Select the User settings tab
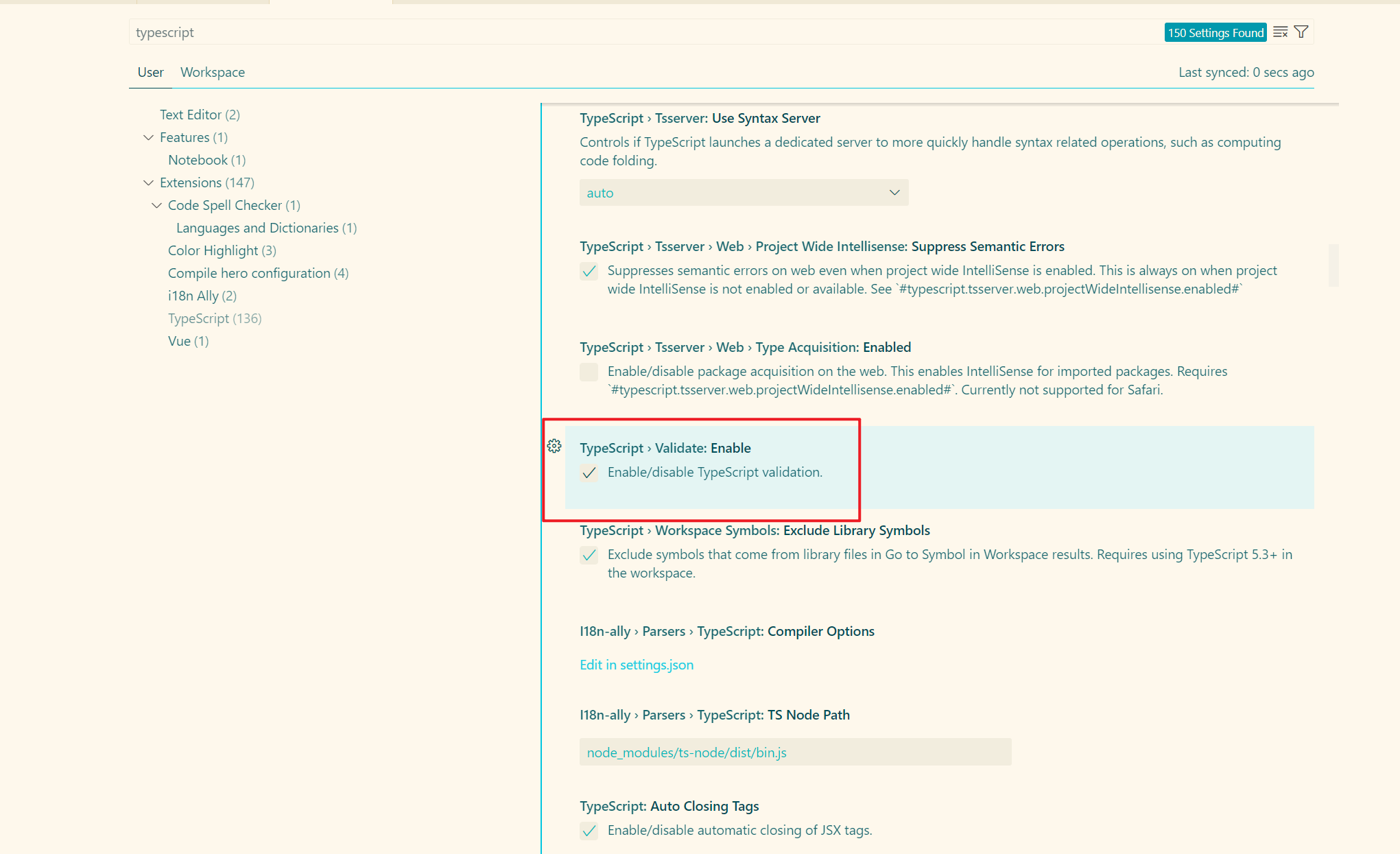The width and height of the screenshot is (1400, 854). [150, 72]
